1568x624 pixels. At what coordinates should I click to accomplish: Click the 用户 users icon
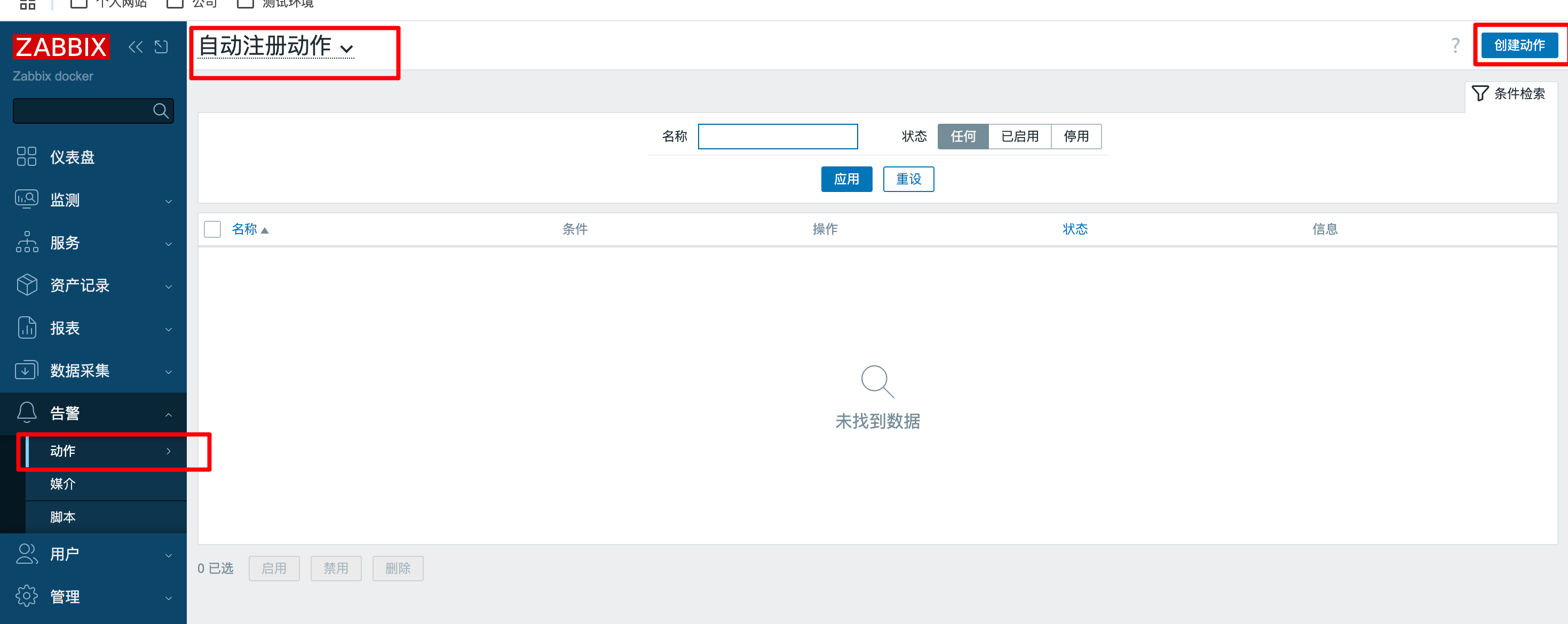tap(26, 554)
